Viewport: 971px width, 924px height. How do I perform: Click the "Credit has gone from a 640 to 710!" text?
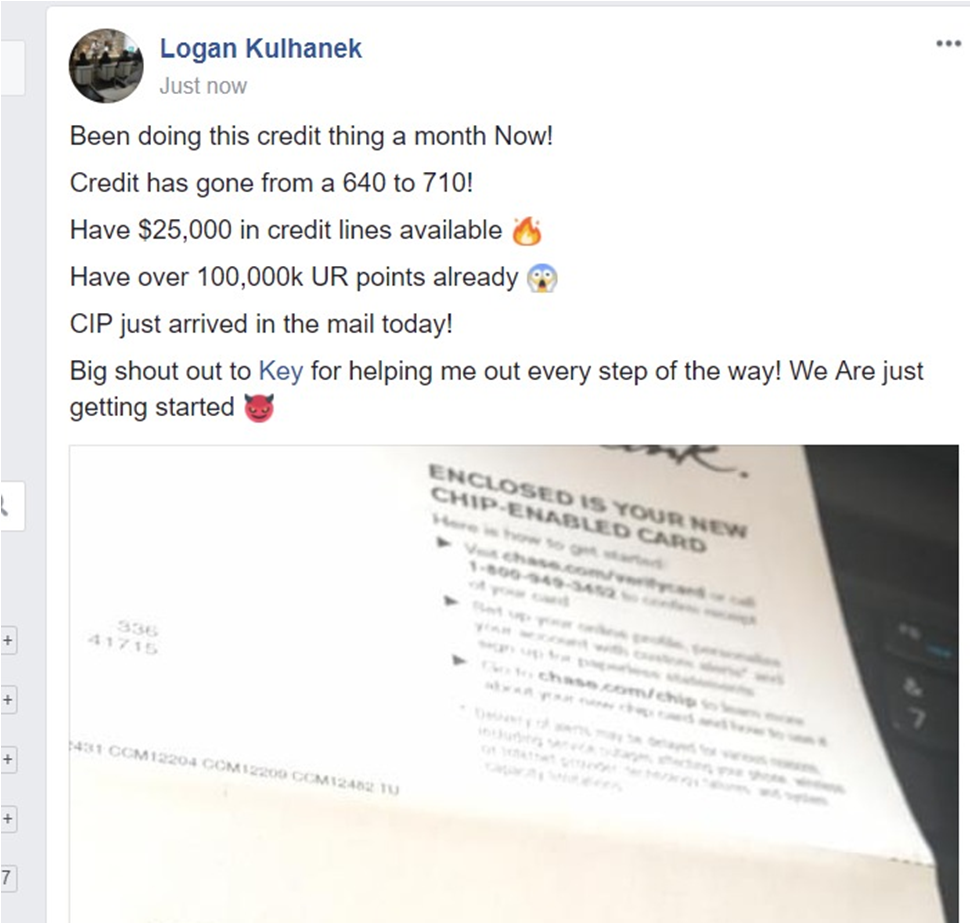[x=271, y=183]
